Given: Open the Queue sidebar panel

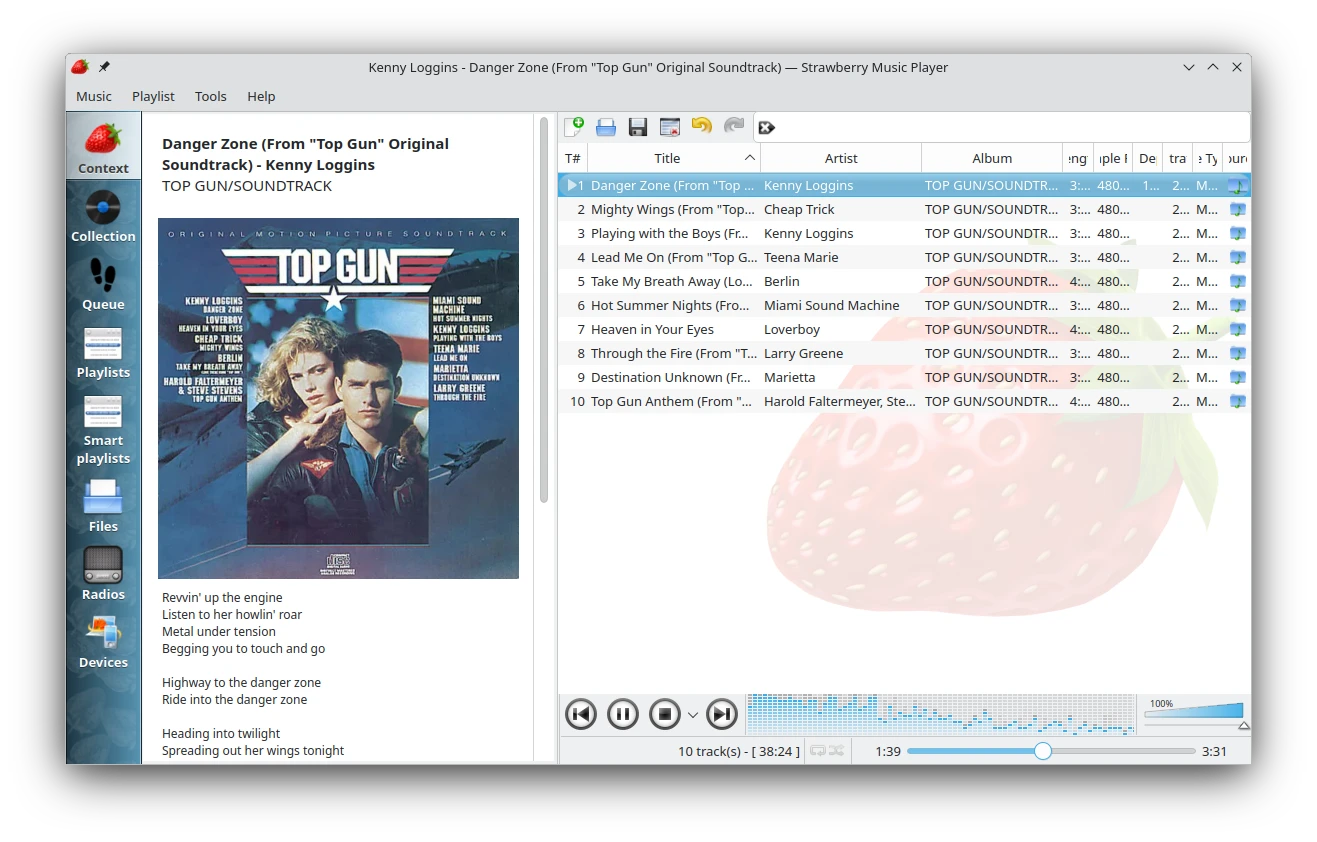Looking at the screenshot, I should point(103,285).
